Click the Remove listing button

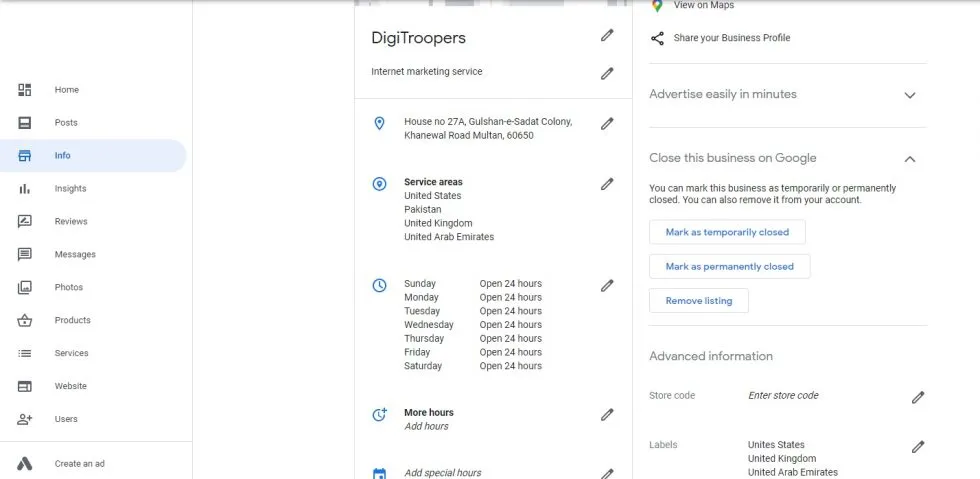(699, 301)
